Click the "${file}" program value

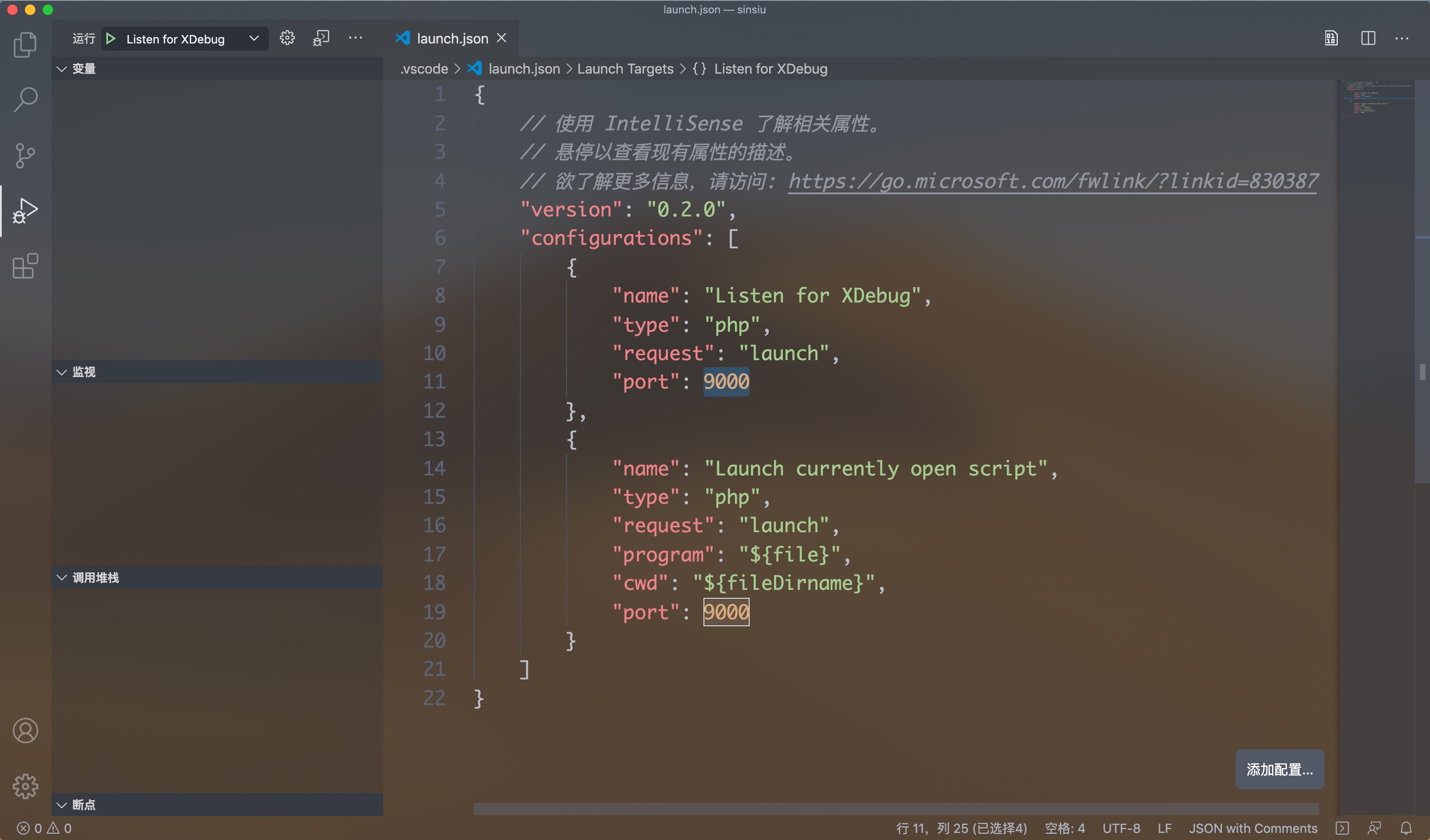pyautogui.click(x=790, y=554)
